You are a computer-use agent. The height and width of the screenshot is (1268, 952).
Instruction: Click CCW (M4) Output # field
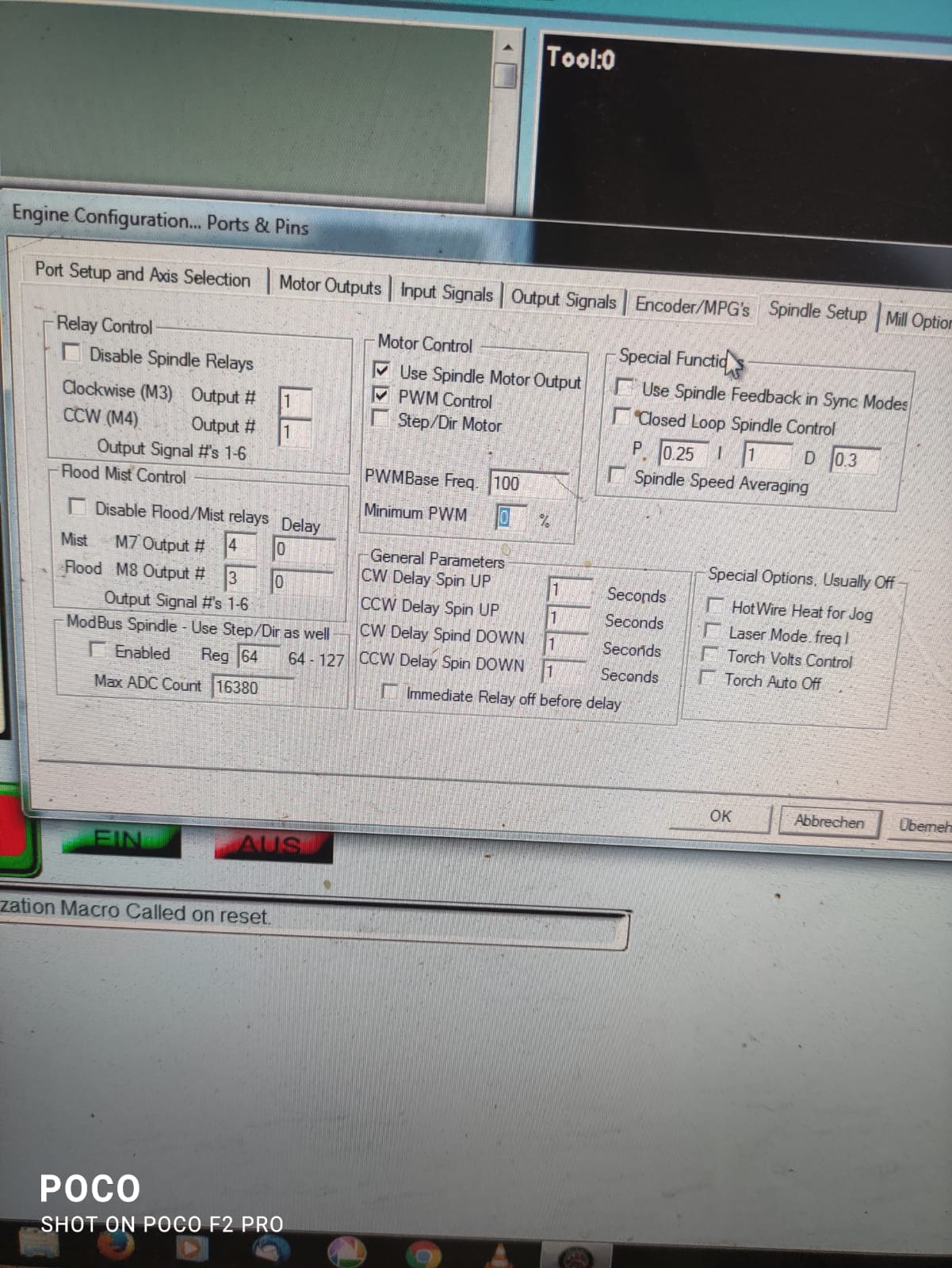(x=295, y=432)
